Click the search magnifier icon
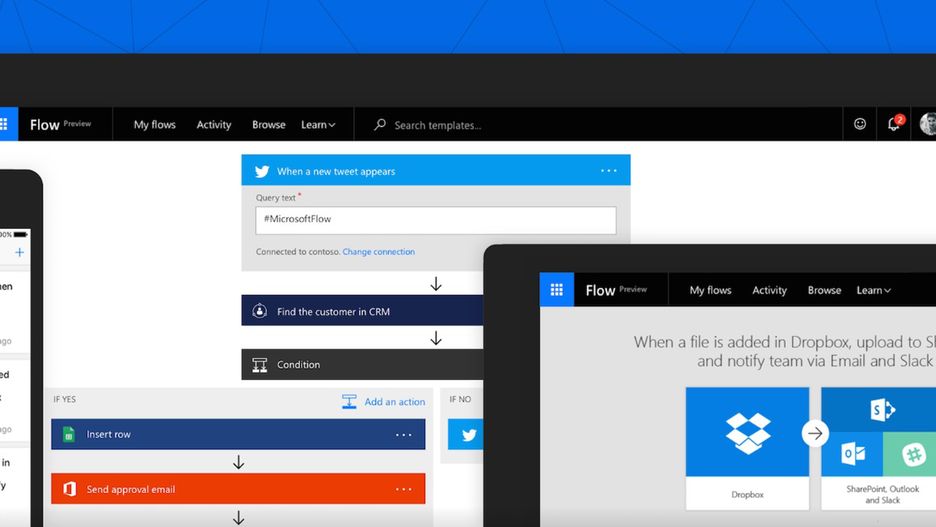 (380, 125)
